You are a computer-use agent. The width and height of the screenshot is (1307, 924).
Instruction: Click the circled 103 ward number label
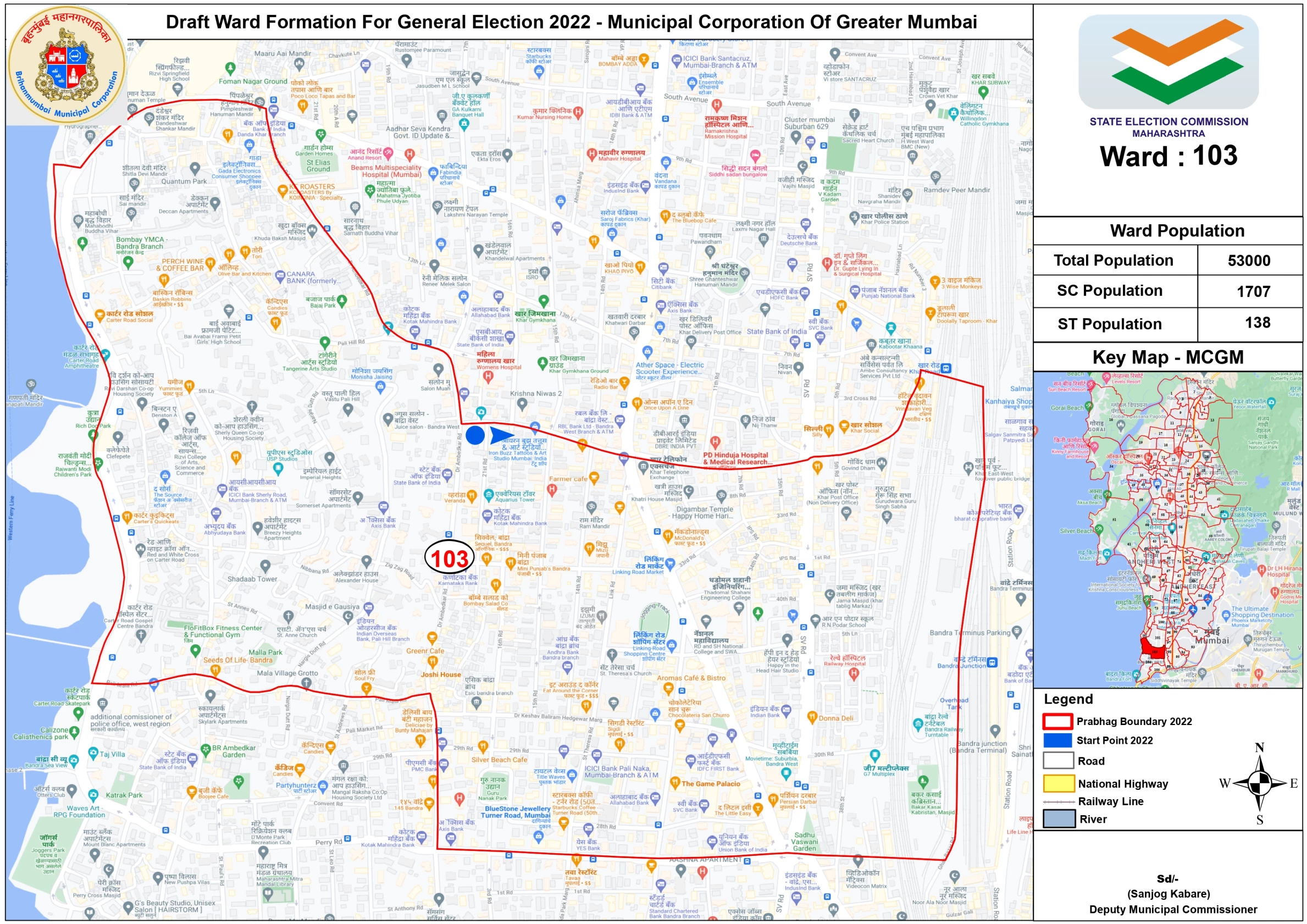pos(450,558)
